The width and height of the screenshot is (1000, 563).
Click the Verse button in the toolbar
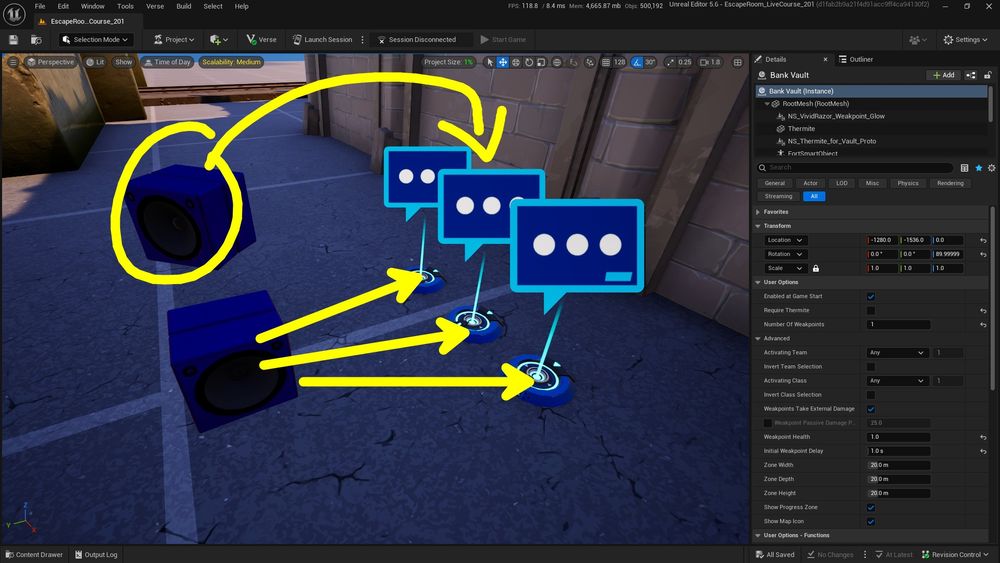(261, 40)
